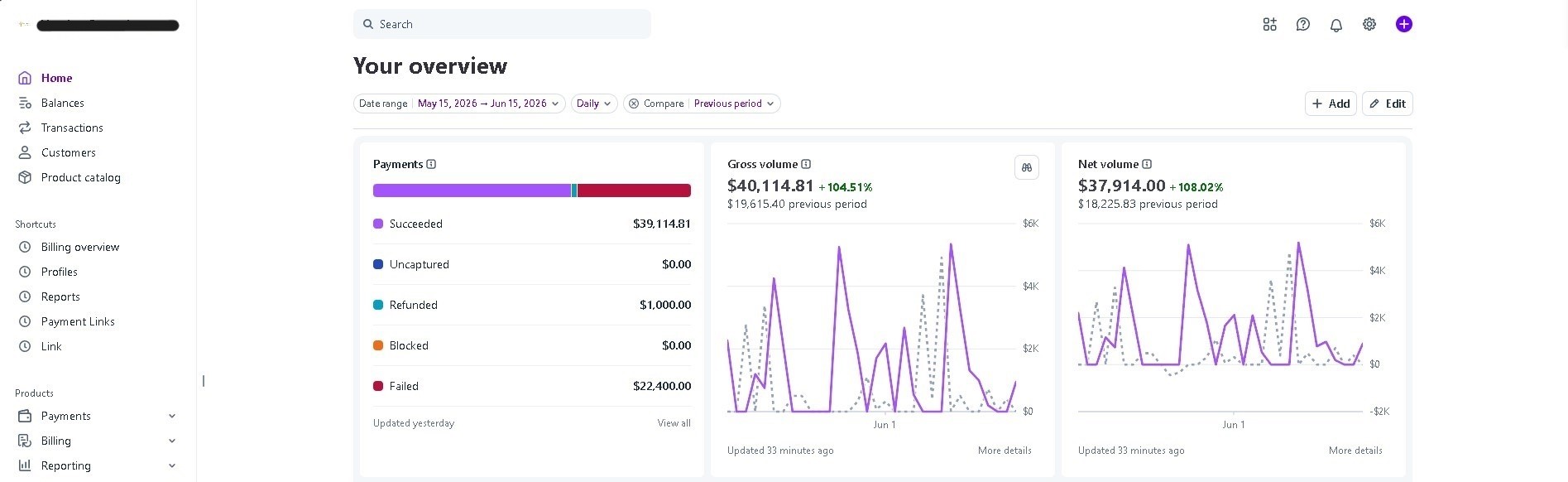Click the Reporting bar chart icon
1568x482 pixels.
point(25,465)
